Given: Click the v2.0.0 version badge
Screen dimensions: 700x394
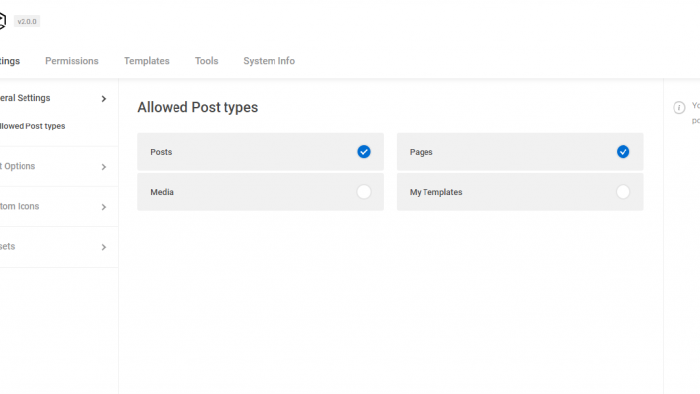Looking at the screenshot, I should [x=27, y=21].
